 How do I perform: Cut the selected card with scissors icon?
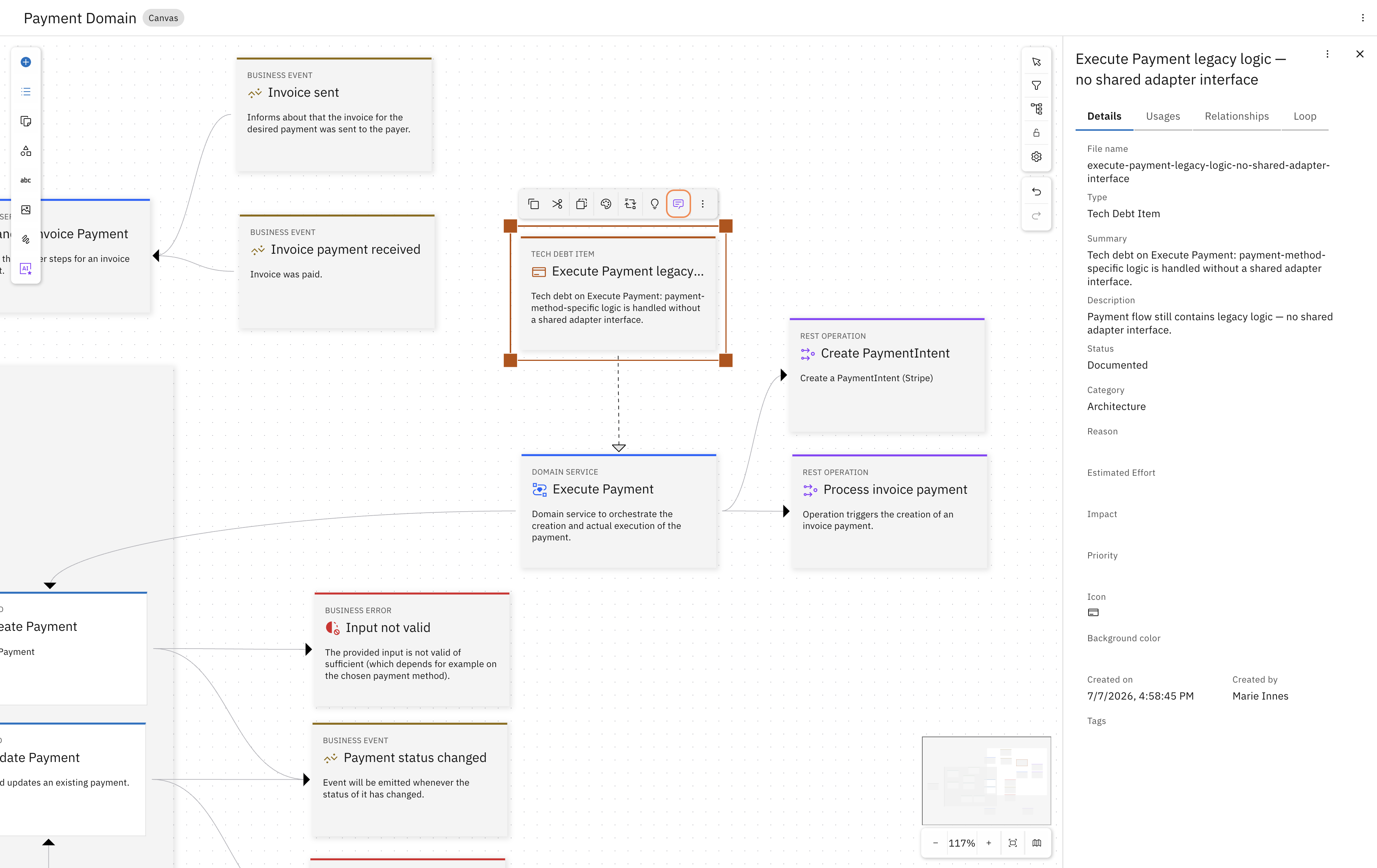(x=557, y=204)
